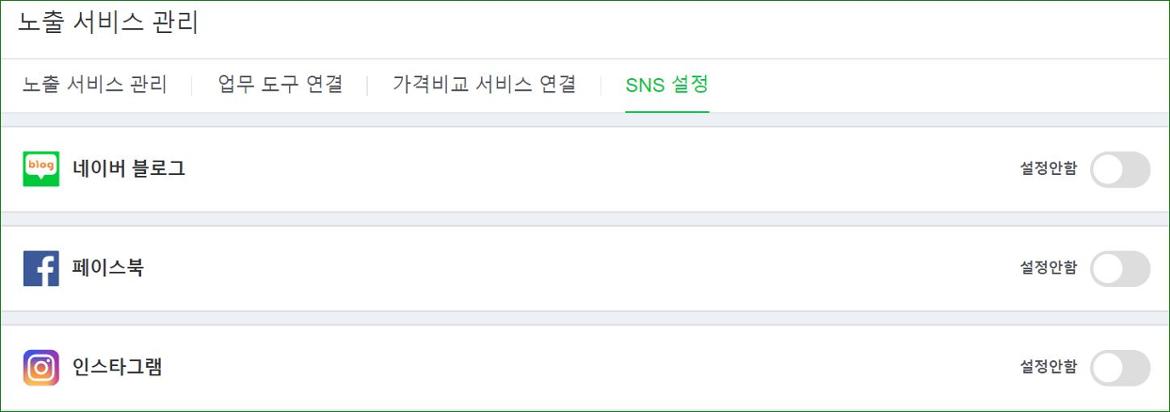Viewport: 1170px width, 412px height.
Task: Enable the 네이버 블로그 toggle switch
Action: 1120,169
